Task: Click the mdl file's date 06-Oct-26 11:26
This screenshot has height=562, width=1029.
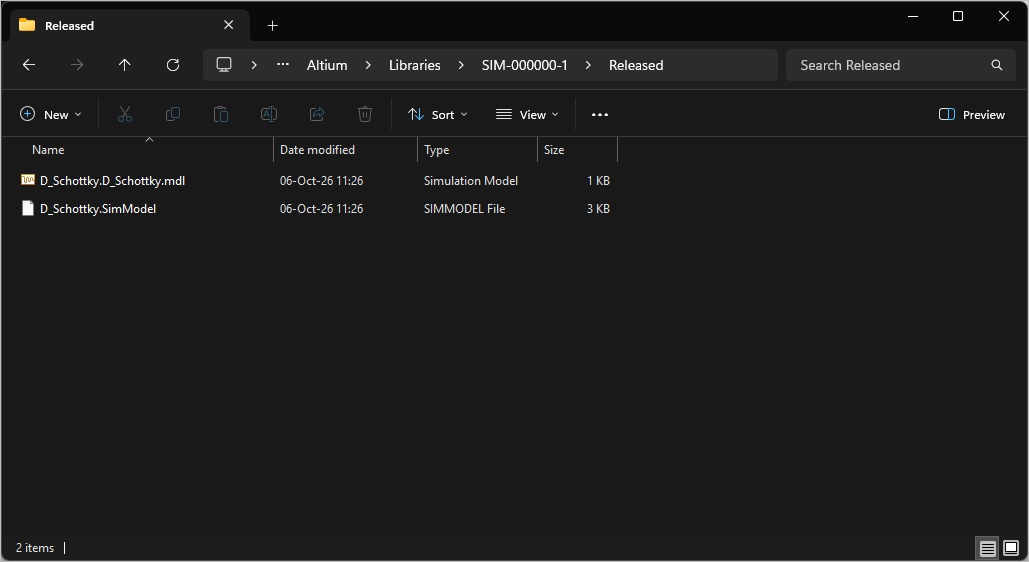Action: pos(321,181)
